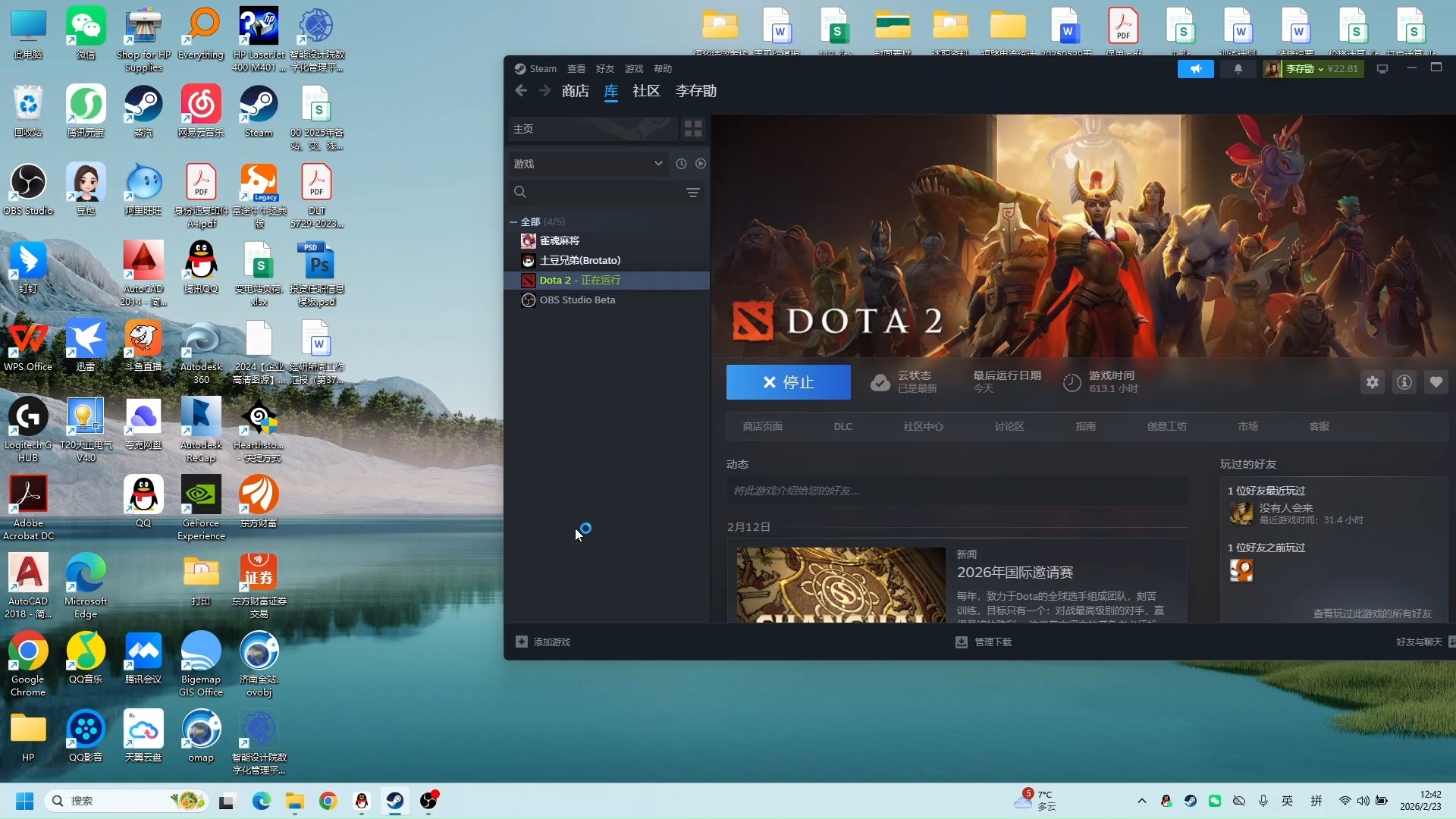Select 土豆兄弟(Brotato) in game list
This screenshot has width=1456, height=819.
tap(579, 260)
